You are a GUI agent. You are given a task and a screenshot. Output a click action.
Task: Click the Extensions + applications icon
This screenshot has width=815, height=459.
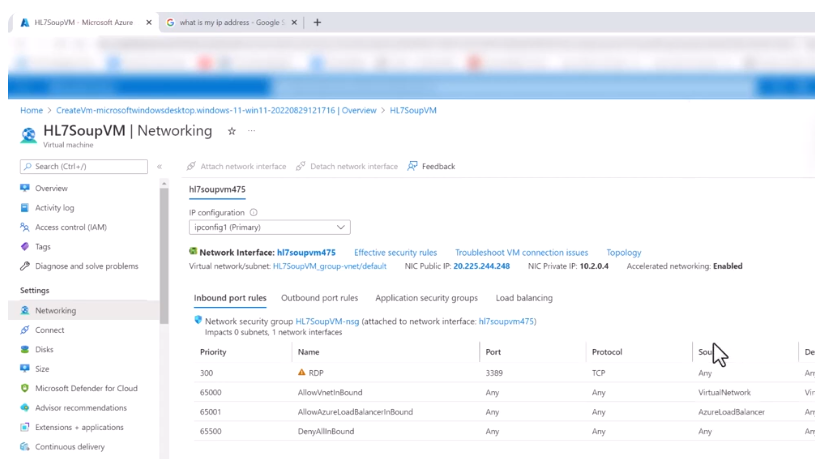(x=24, y=427)
